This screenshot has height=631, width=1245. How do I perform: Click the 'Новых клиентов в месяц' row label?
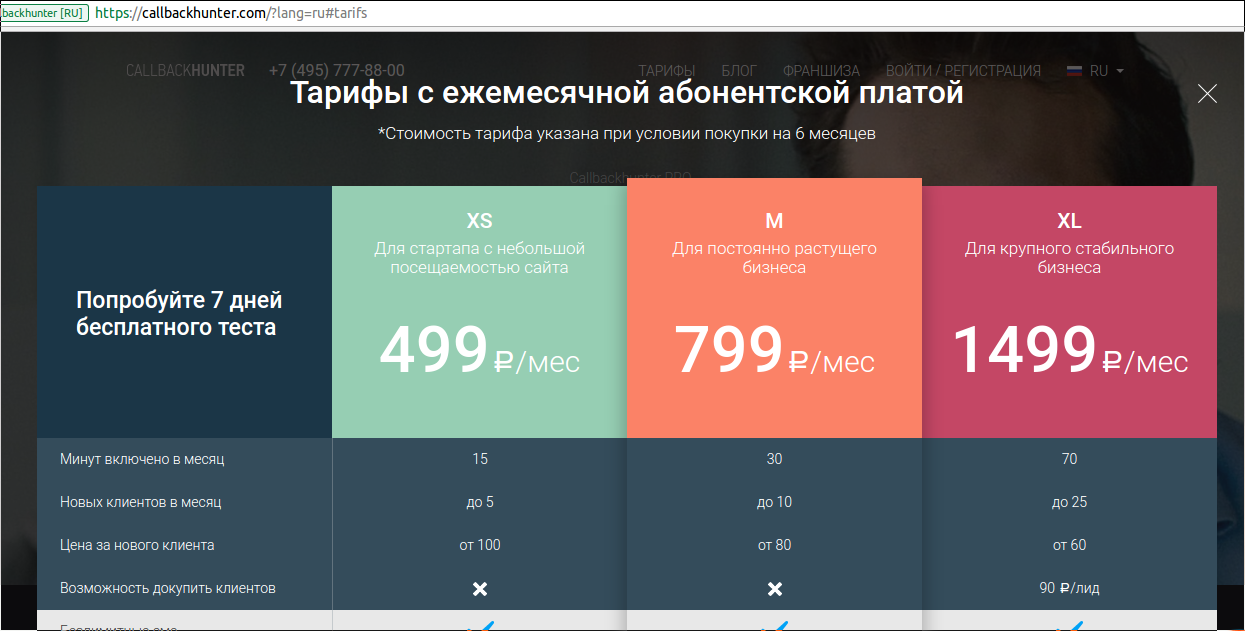(140, 502)
